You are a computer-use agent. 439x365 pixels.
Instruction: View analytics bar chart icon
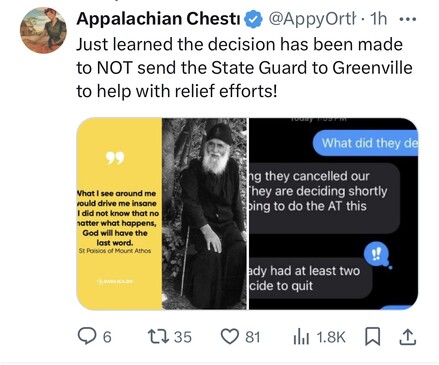pos(301,337)
